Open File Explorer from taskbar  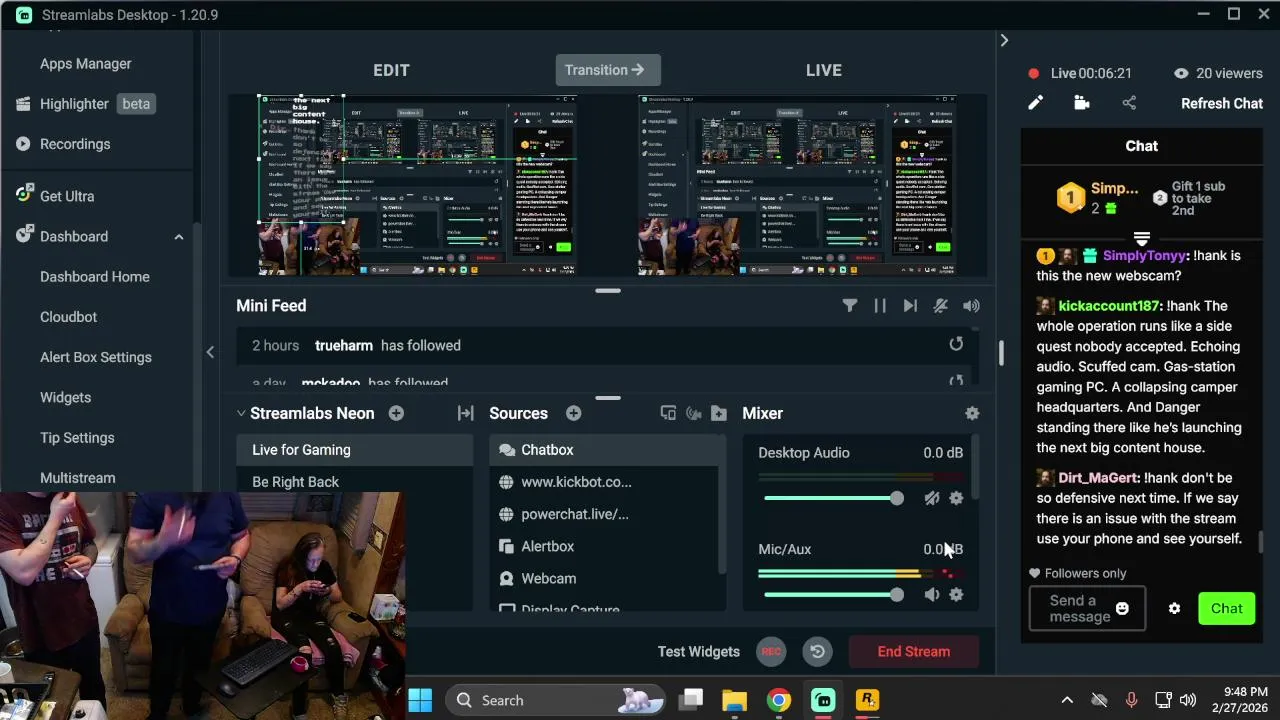tap(735, 700)
